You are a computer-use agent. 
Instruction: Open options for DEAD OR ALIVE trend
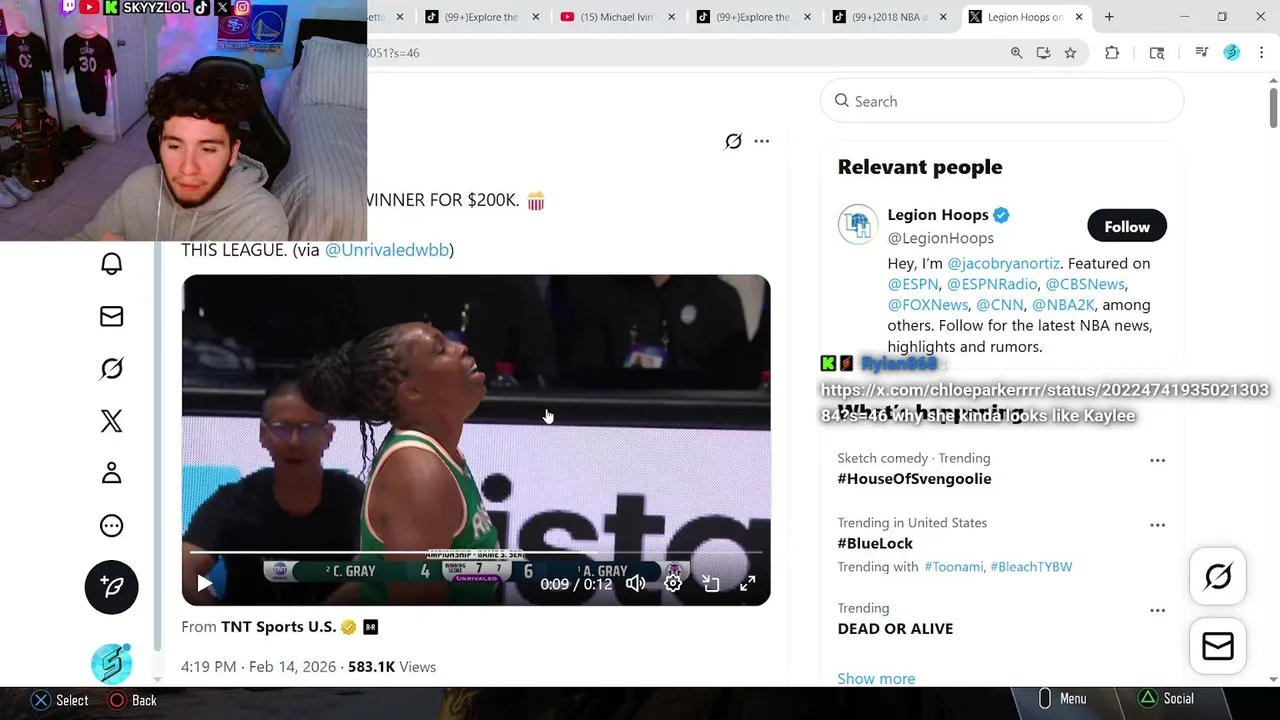pyautogui.click(x=1157, y=611)
